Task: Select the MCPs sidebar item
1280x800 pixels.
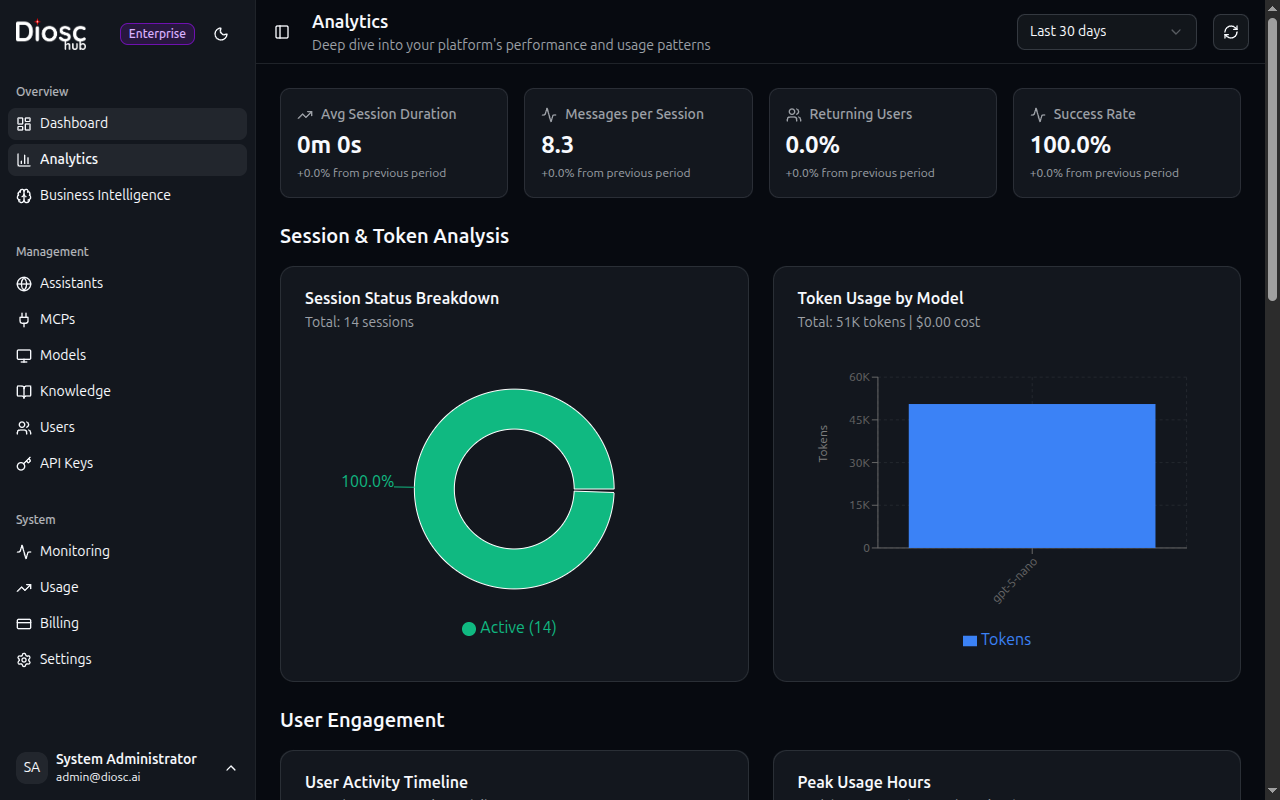Action: (x=59, y=319)
